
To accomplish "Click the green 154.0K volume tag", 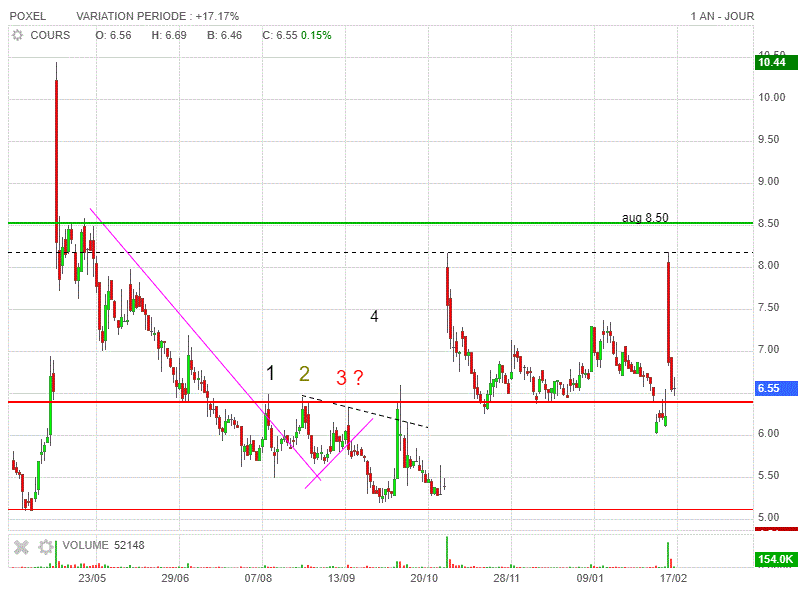I will 776,559.
